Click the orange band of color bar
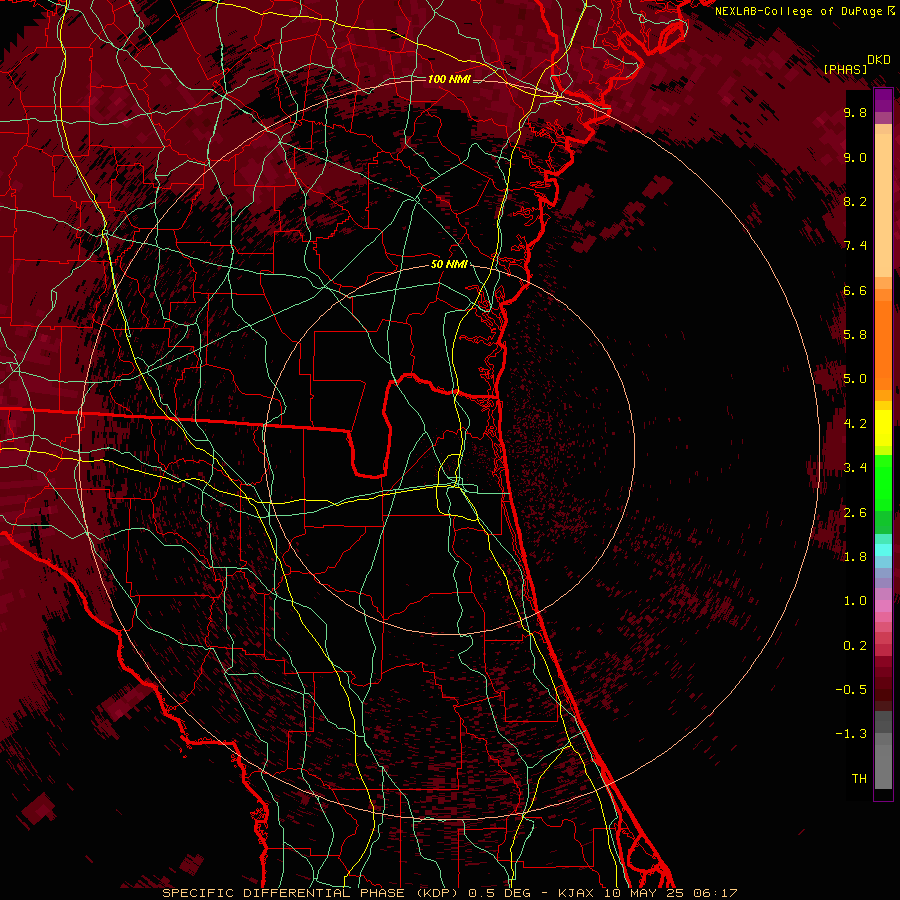 883,344
